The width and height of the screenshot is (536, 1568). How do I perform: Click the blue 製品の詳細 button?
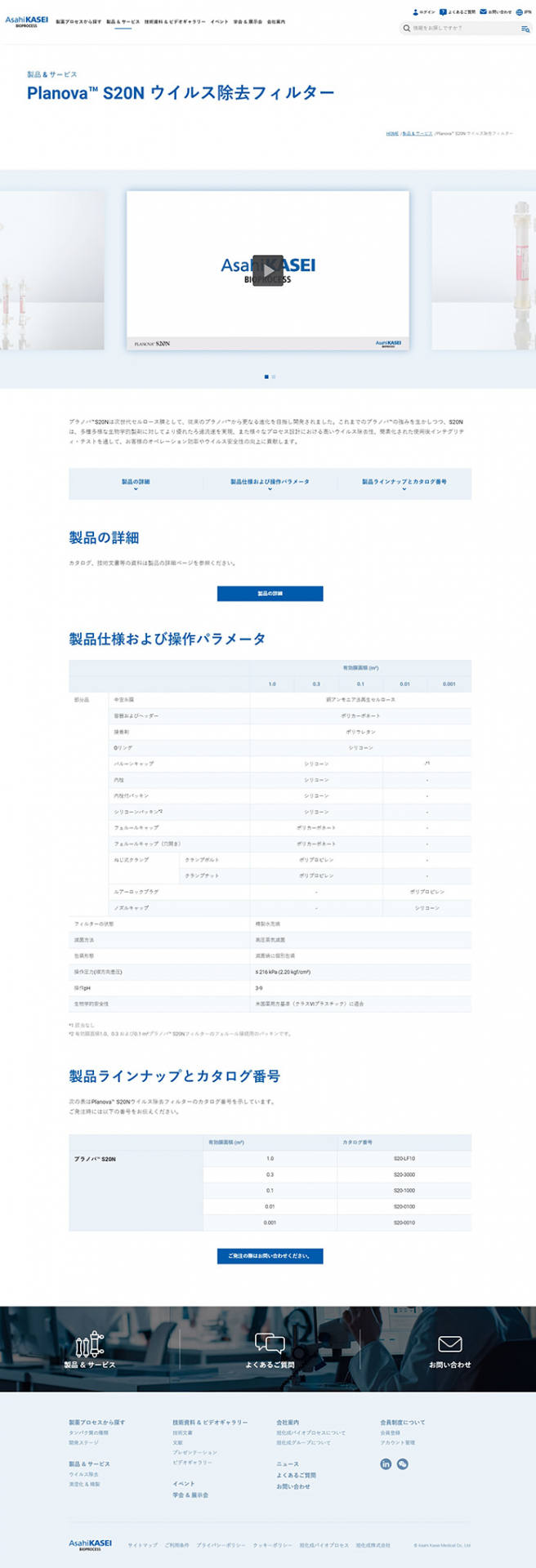click(x=270, y=594)
